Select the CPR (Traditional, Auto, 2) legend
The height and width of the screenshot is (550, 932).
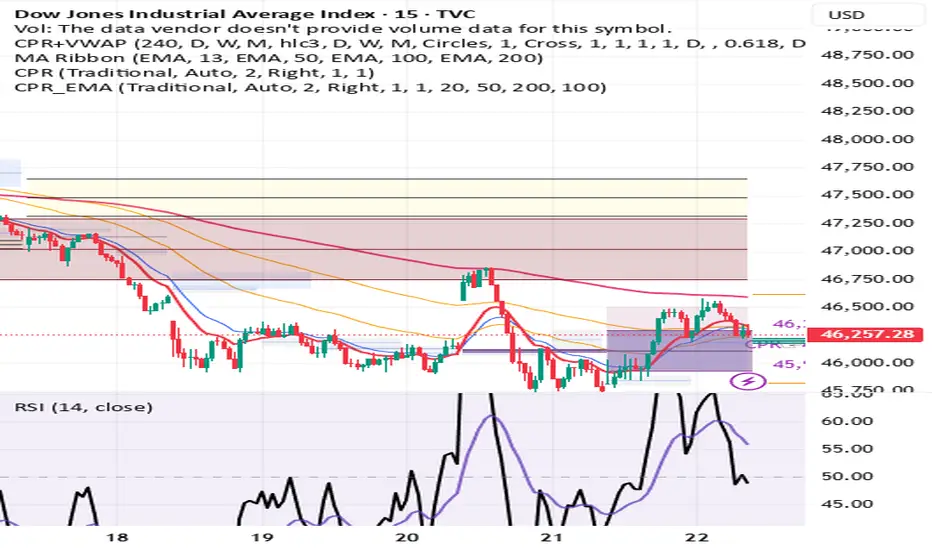click(194, 73)
